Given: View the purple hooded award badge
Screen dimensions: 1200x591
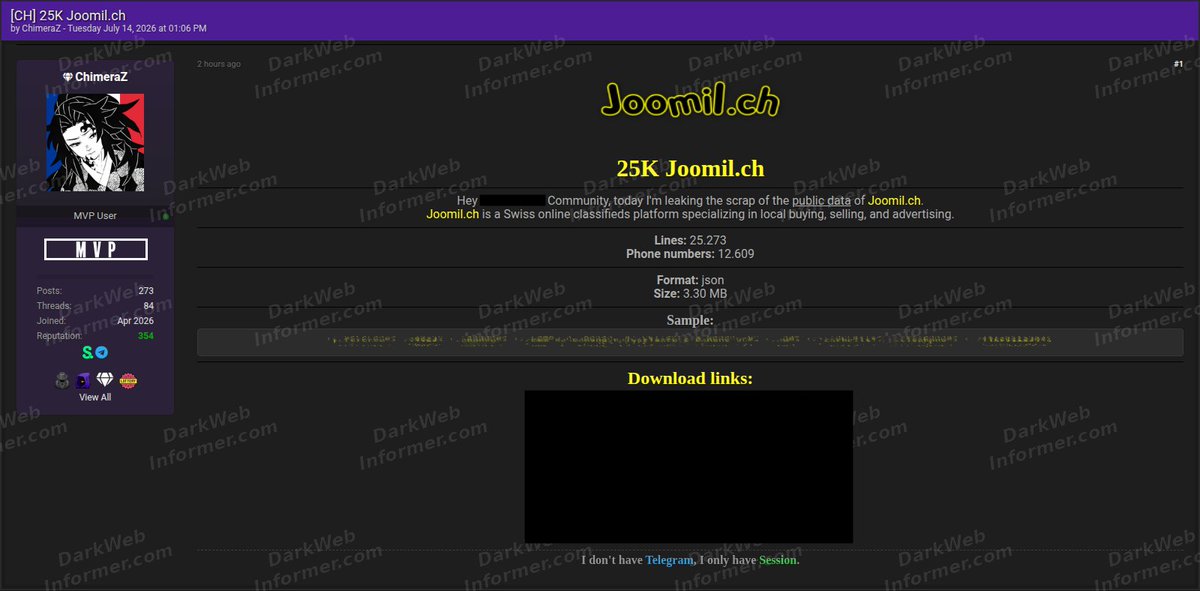Looking at the screenshot, I should (x=84, y=380).
